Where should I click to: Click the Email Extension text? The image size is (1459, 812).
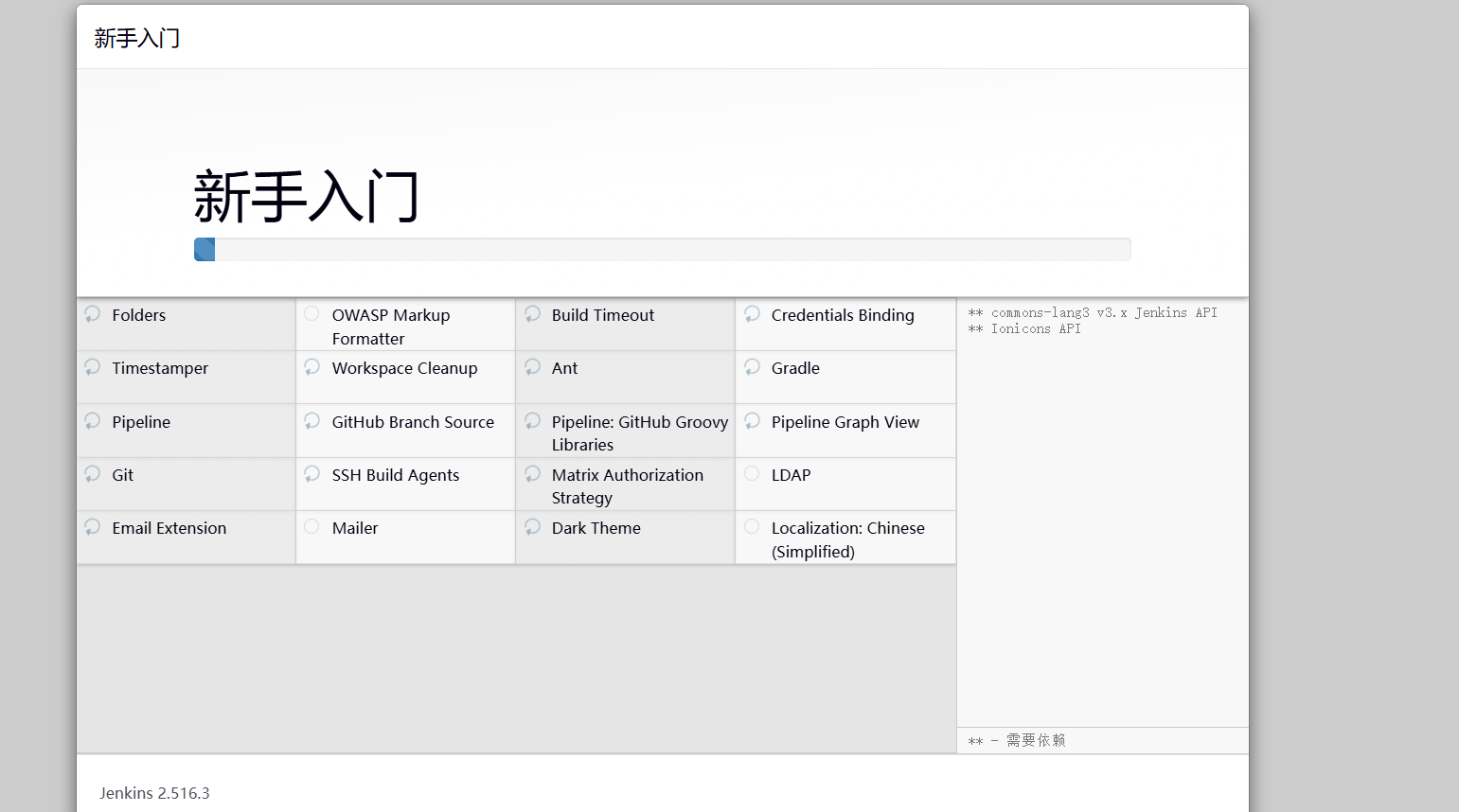pos(169,528)
